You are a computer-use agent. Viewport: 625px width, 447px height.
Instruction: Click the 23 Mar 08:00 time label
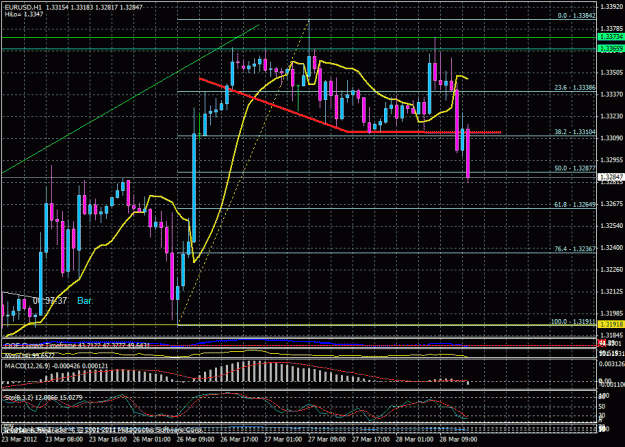pyautogui.click(x=64, y=439)
